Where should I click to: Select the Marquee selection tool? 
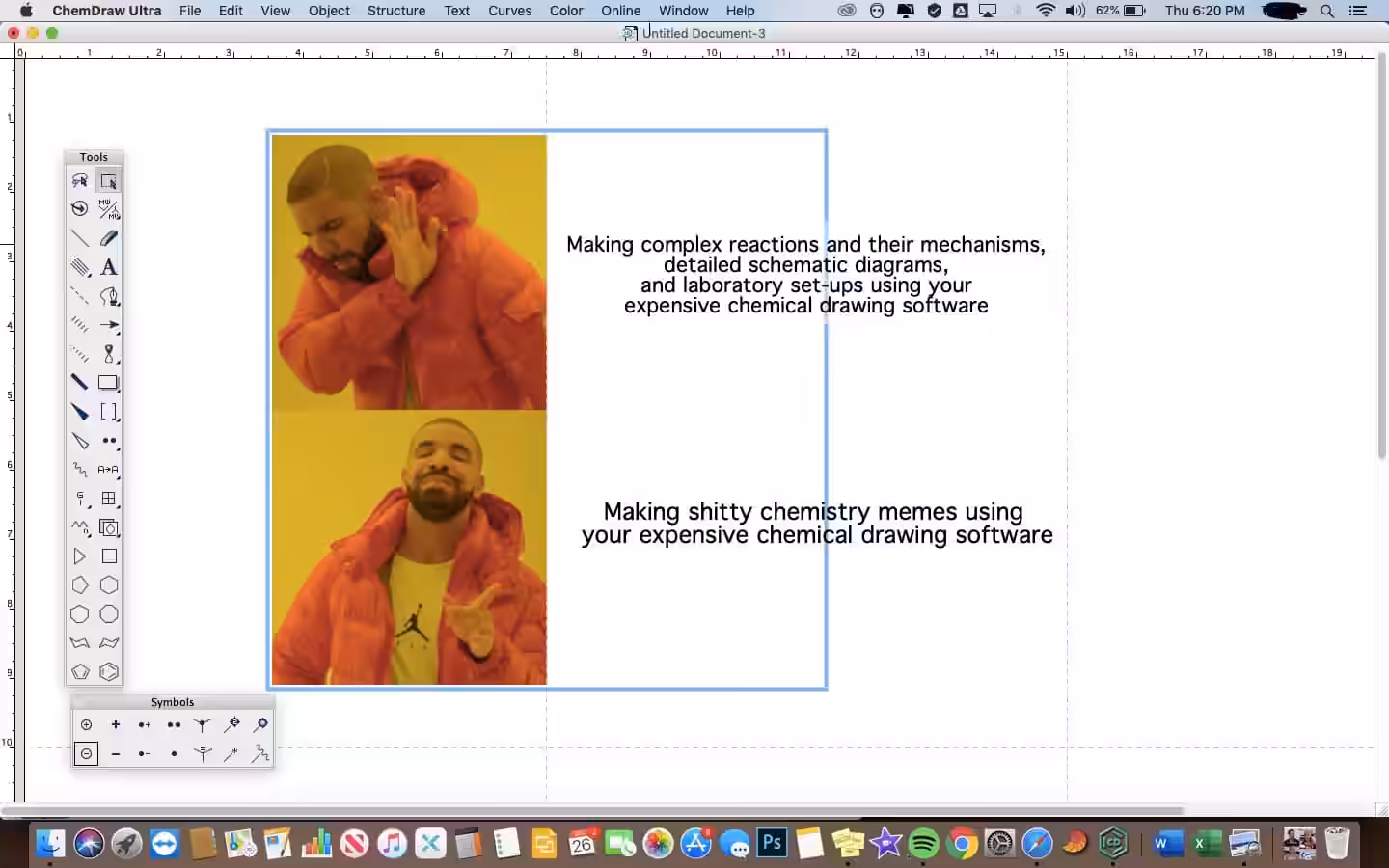tap(108, 180)
